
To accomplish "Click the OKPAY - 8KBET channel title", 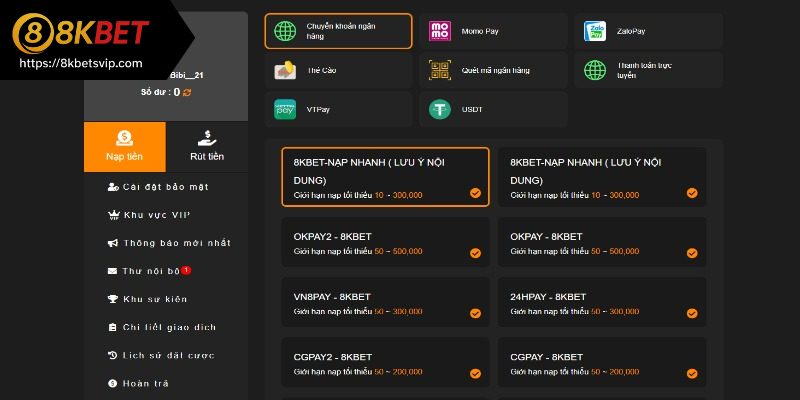I will tap(546, 237).
